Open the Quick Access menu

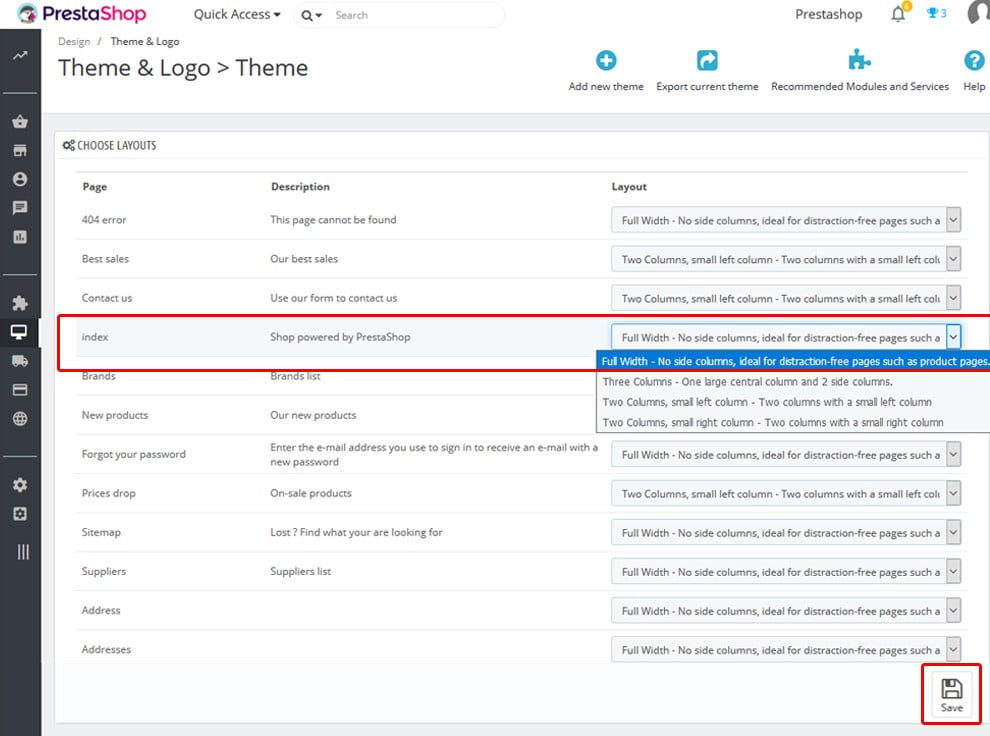[x=237, y=15]
